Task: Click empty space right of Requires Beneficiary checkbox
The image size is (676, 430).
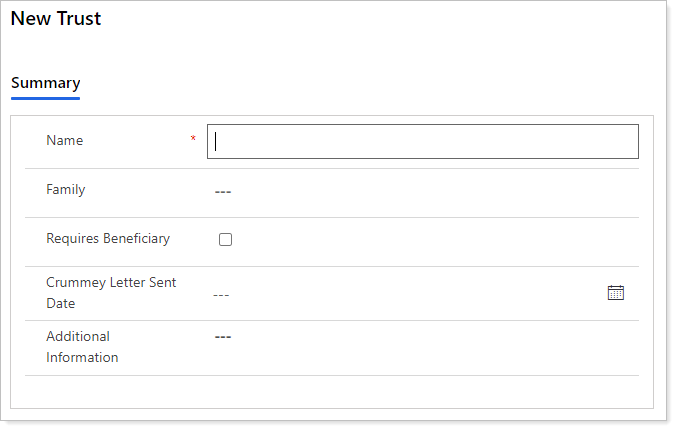Action: (430, 240)
